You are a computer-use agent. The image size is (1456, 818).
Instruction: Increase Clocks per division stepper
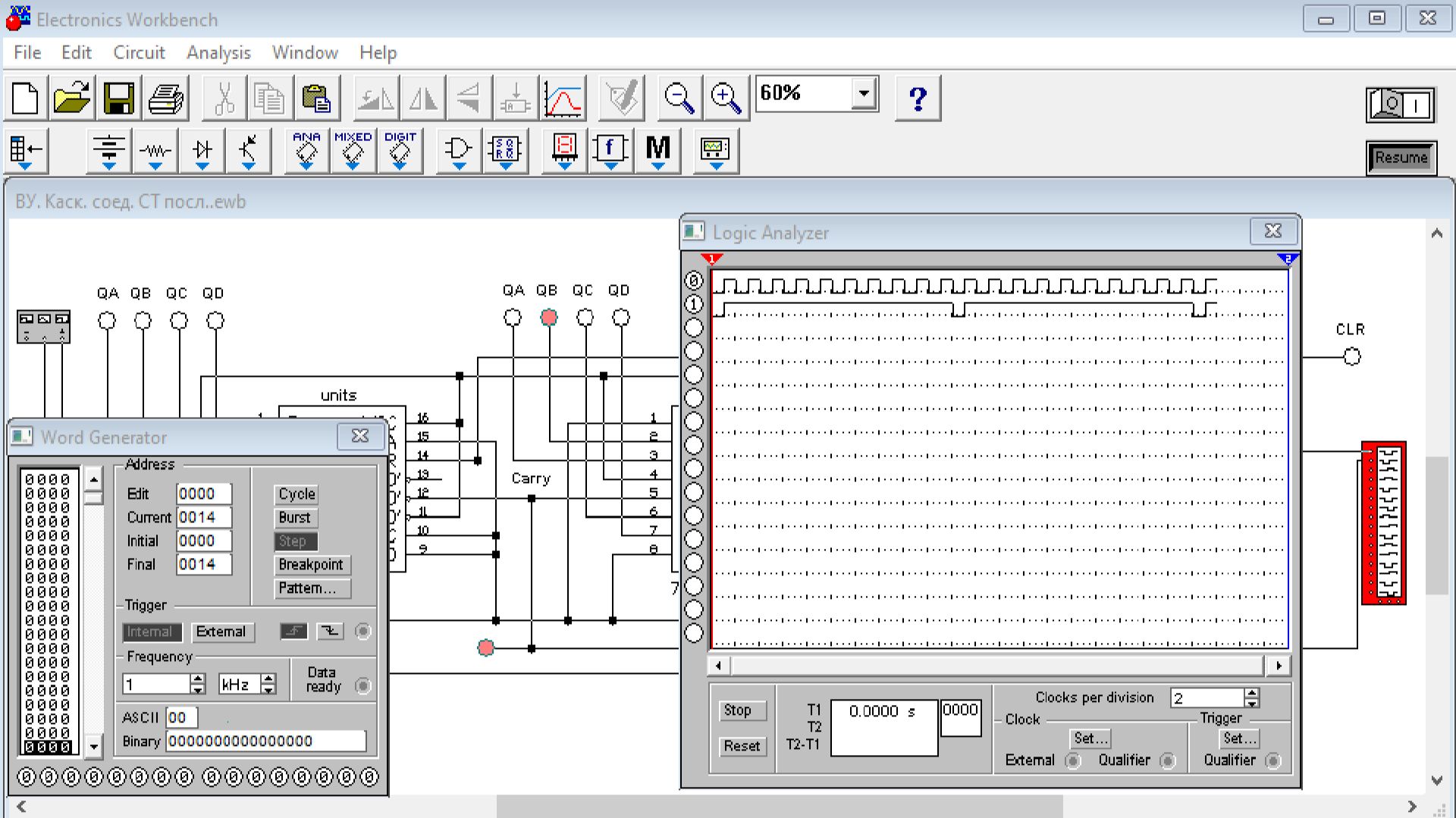point(1252,693)
